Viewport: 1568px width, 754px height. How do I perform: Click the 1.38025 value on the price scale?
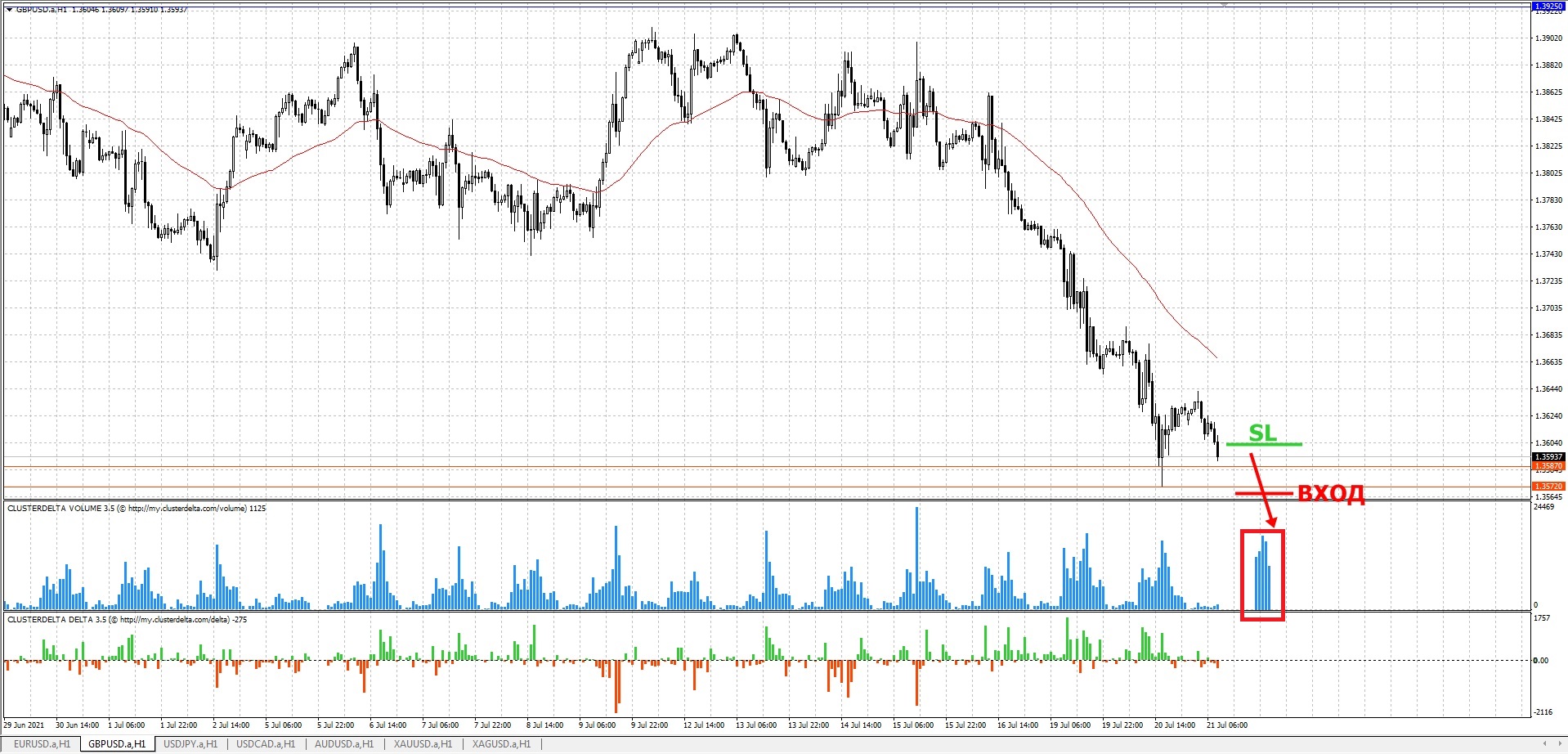(x=1548, y=173)
